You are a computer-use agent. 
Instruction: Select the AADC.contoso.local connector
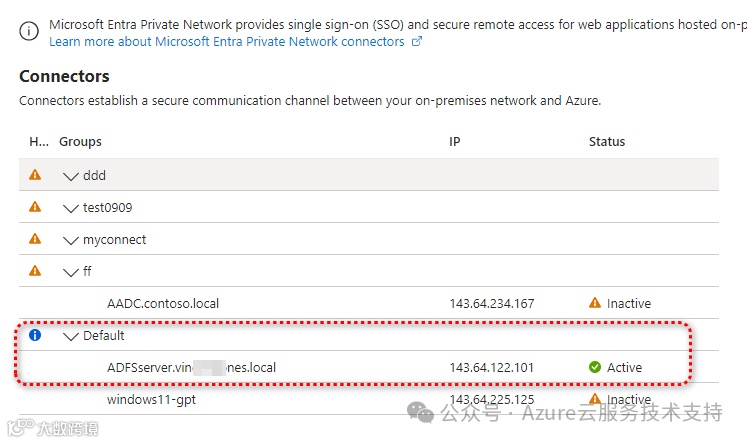163,303
